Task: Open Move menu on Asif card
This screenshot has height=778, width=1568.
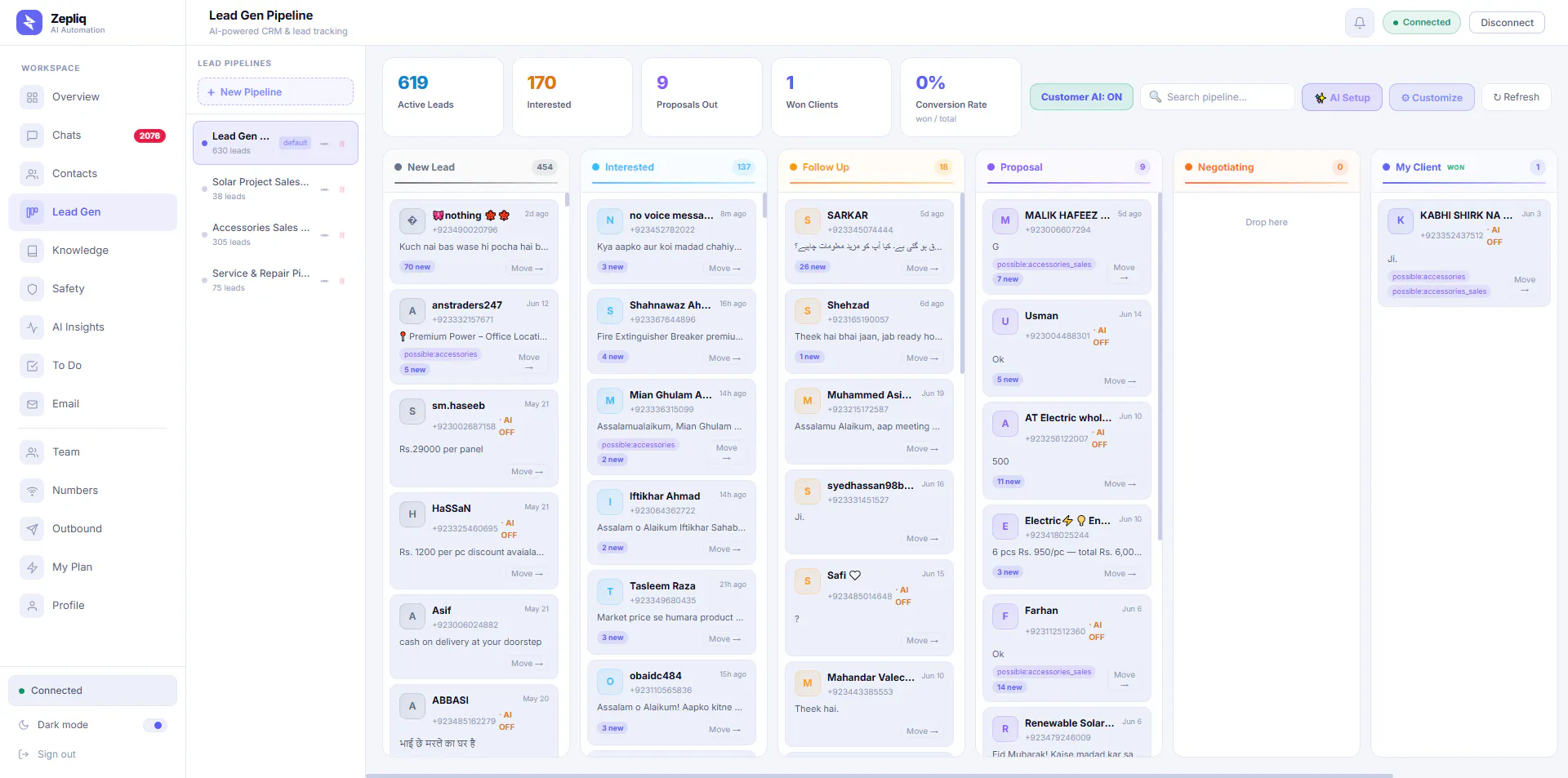Action: click(527, 664)
